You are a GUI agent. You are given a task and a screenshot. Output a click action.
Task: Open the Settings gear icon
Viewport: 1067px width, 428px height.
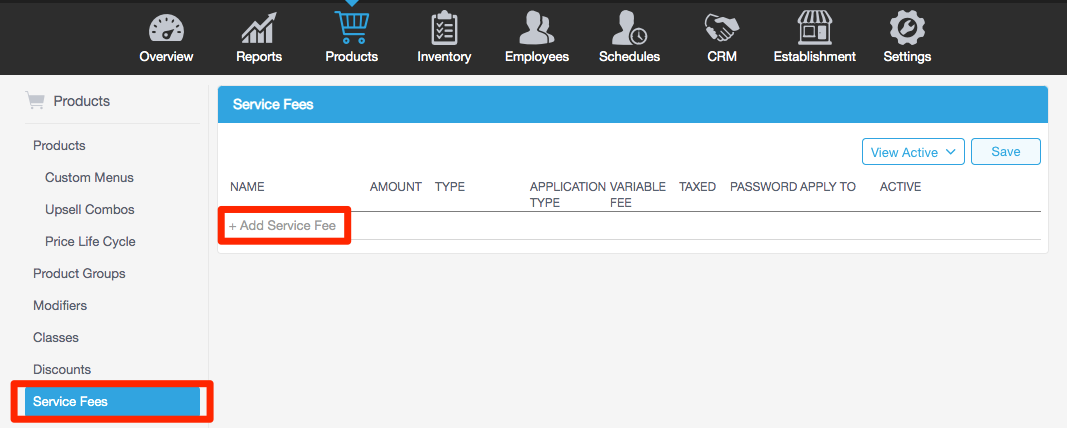coord(907,28)
